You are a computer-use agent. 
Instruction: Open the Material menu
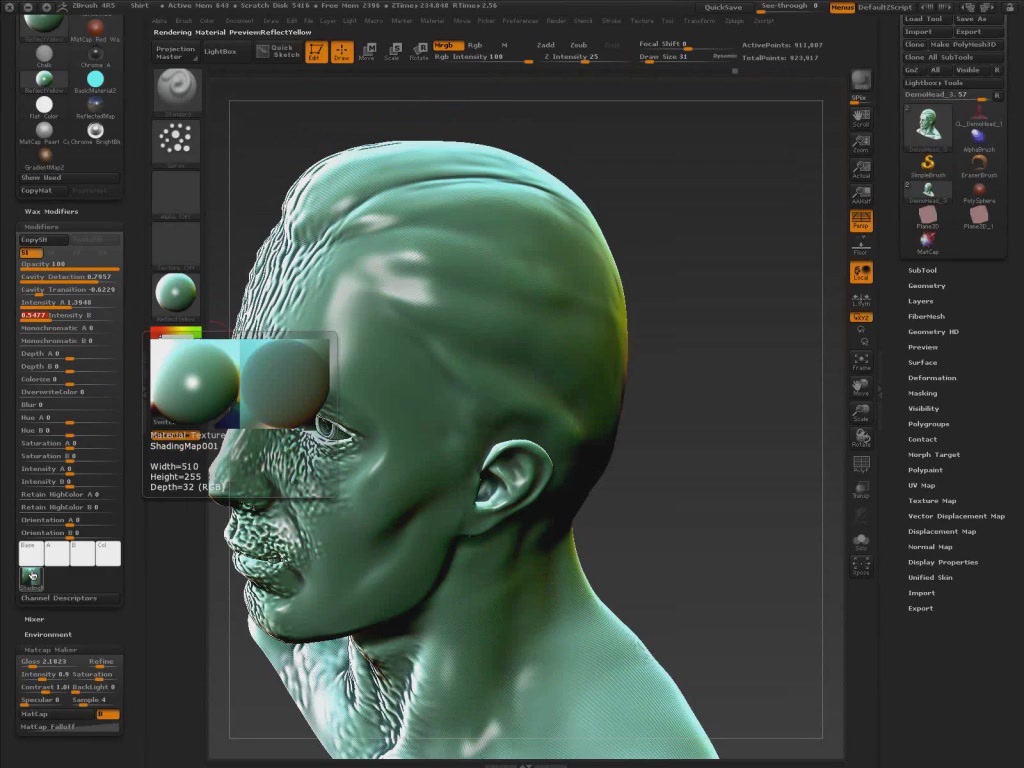pos(432,21)
